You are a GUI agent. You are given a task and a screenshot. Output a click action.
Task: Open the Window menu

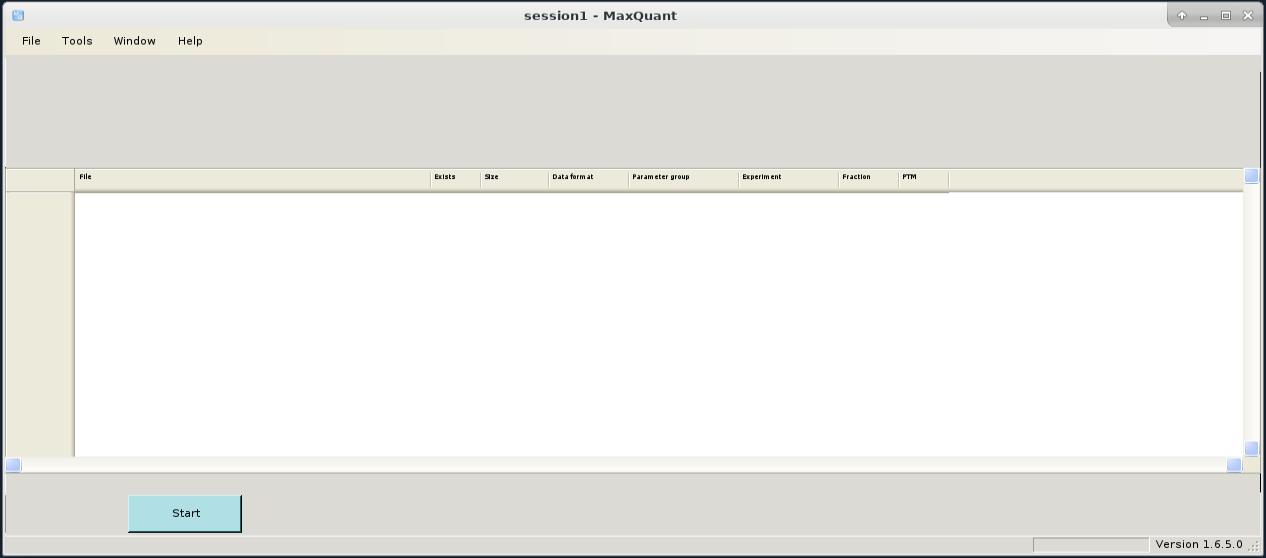pos(134,41)
